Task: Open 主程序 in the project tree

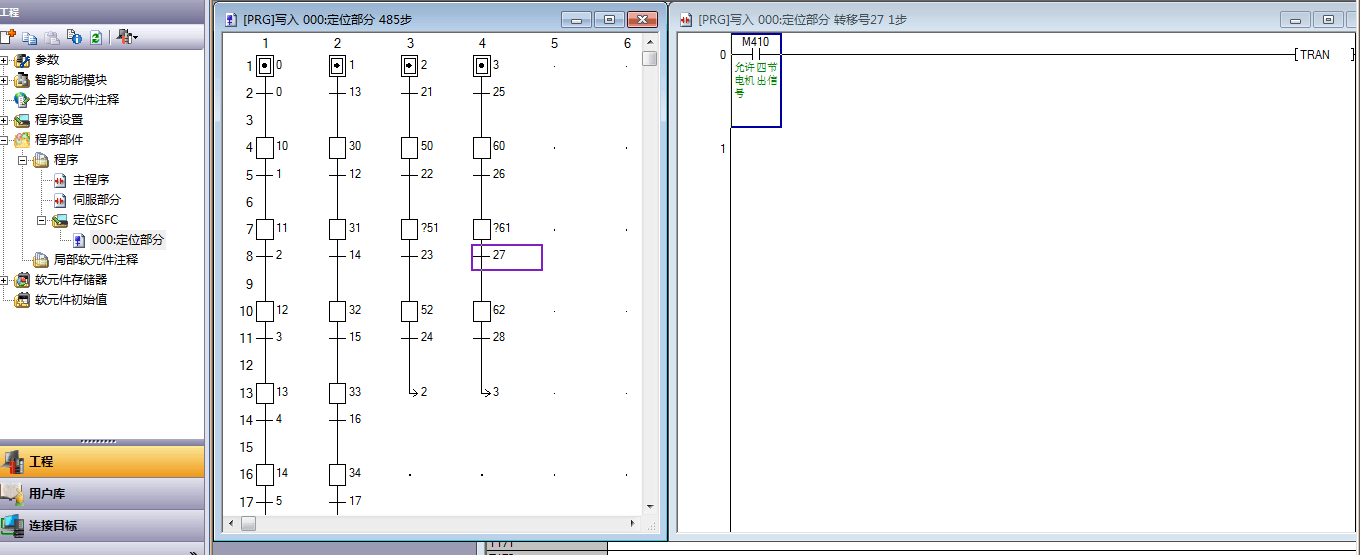Action: click(x=90, y=180)
